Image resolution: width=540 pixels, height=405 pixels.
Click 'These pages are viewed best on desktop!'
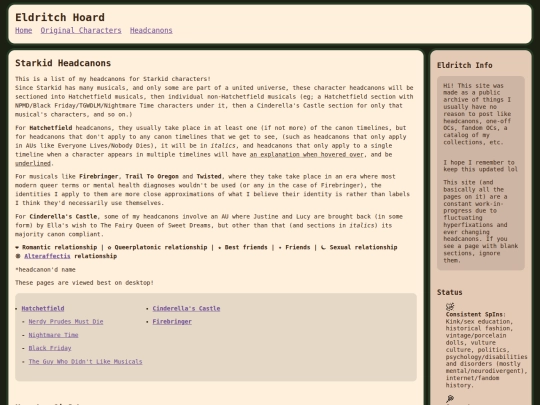pyautogui.click(x=84, y=283)
